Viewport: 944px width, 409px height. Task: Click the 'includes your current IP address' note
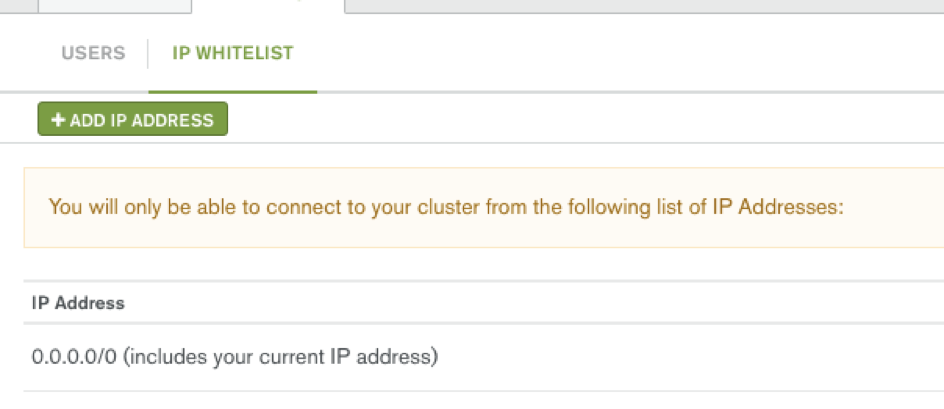pyautogui.click(x=281, y=357)
